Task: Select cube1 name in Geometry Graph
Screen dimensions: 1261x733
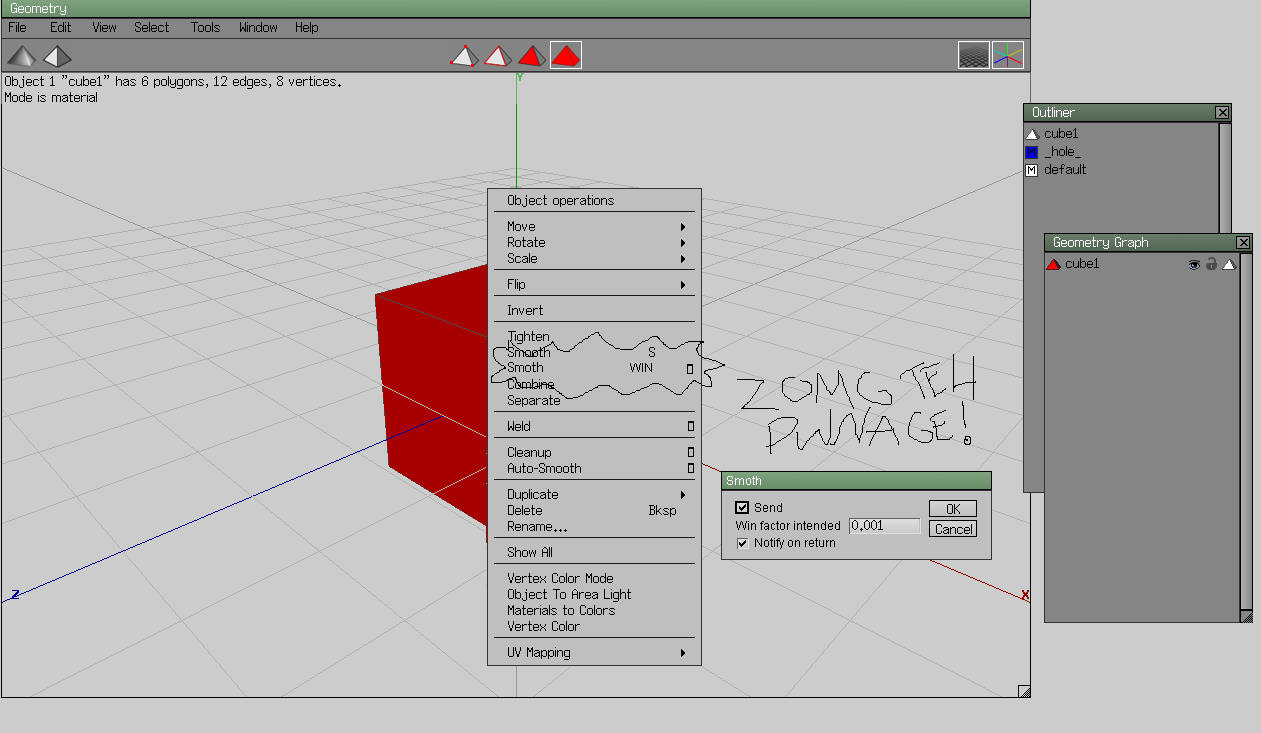Action: point(1082,264)
